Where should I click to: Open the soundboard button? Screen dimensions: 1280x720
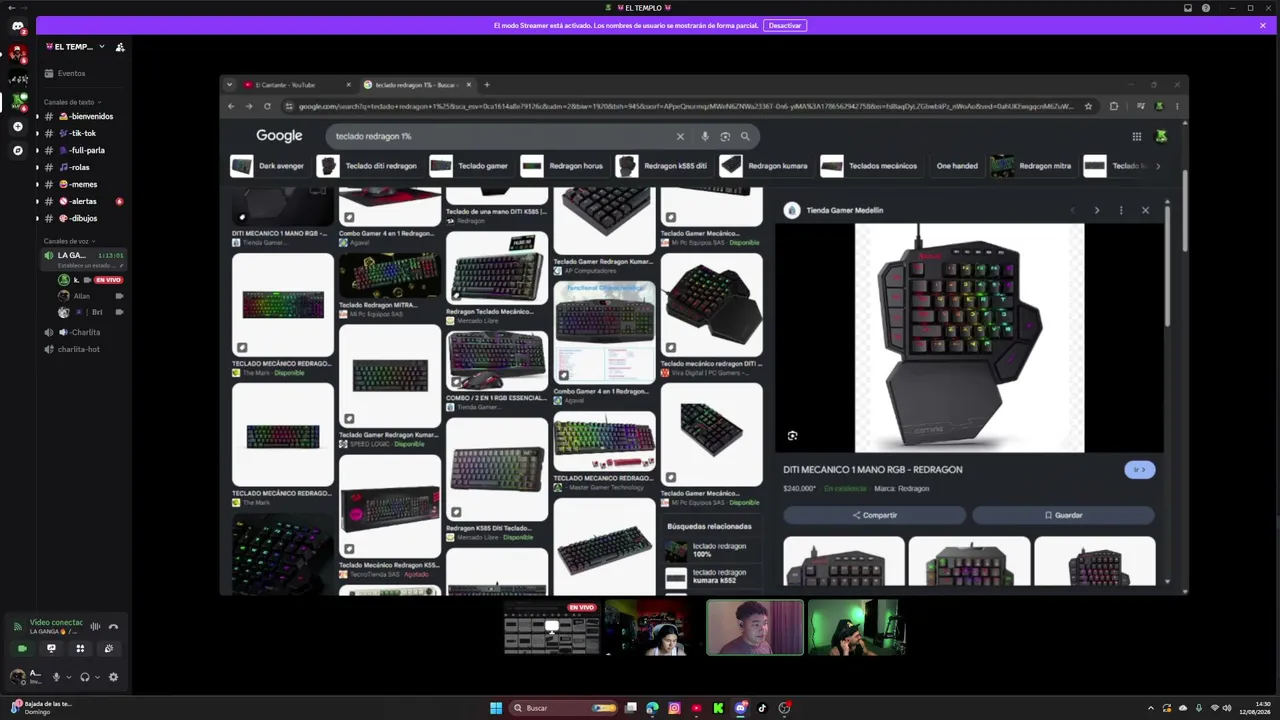pos(109,648)
